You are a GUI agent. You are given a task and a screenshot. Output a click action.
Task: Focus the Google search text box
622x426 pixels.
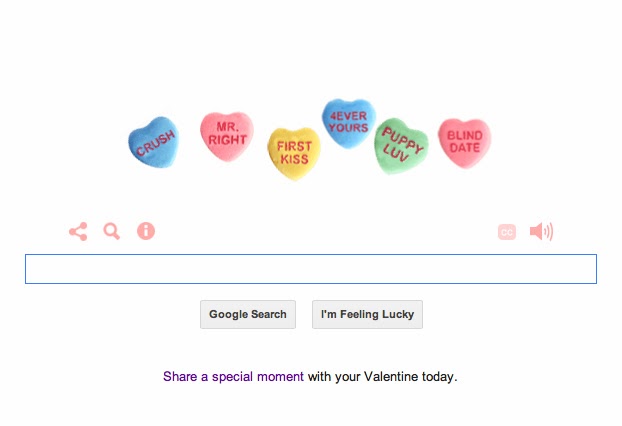[x=310, y=269]
